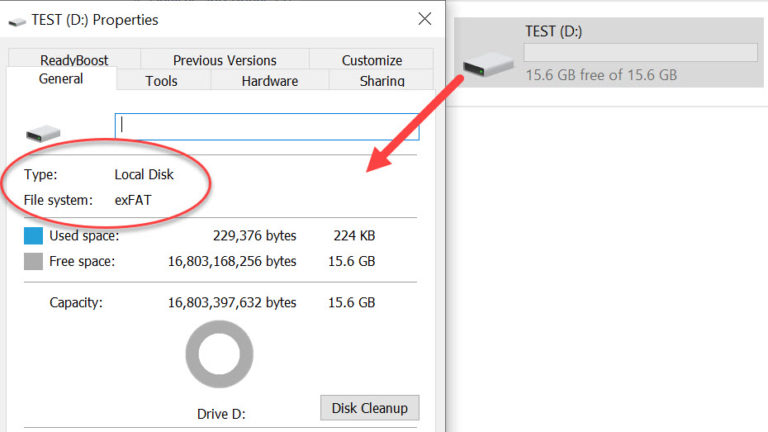
Task: Click the capacity donut chart
Action: click(219, 353)
